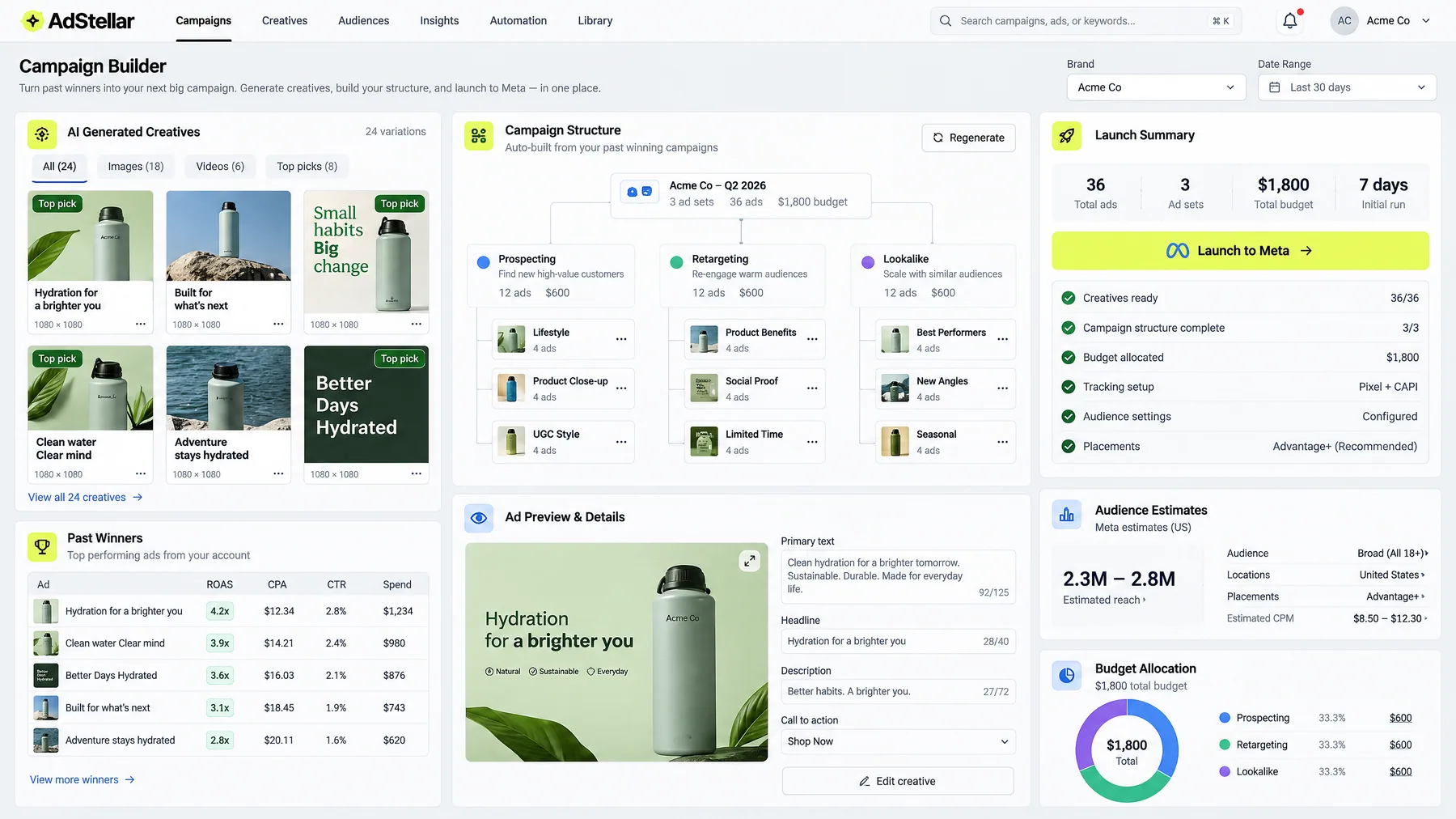The height and width of the screenshot is (819, 1456).
Task: Show only Videos (6) creatives
Action: [220, 167]
